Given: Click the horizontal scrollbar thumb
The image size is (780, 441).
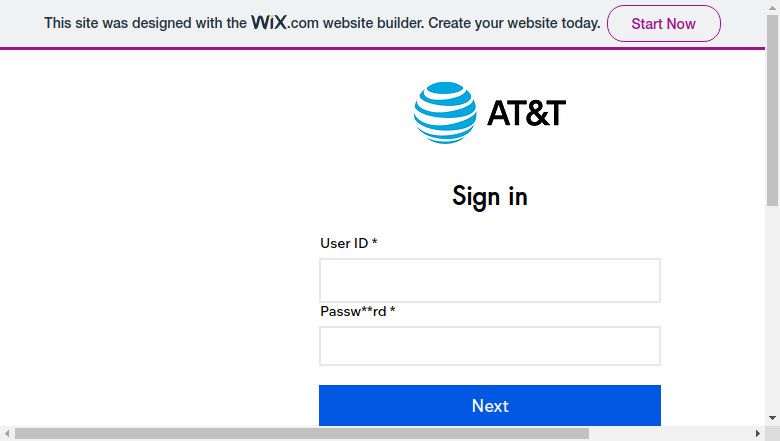Looking at the screenshot, I should tap(302, 434).
